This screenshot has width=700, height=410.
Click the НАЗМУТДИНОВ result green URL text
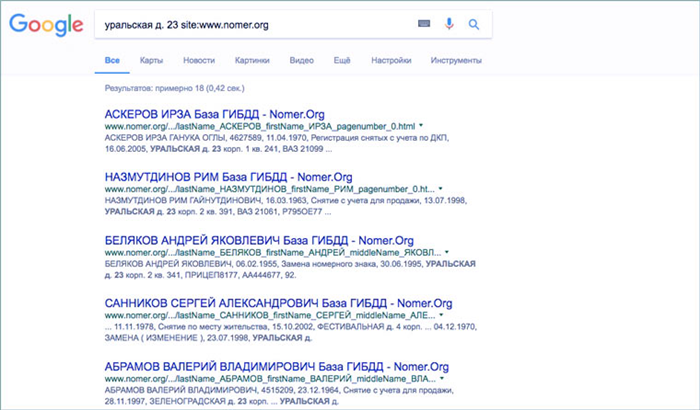coord(270,189)
